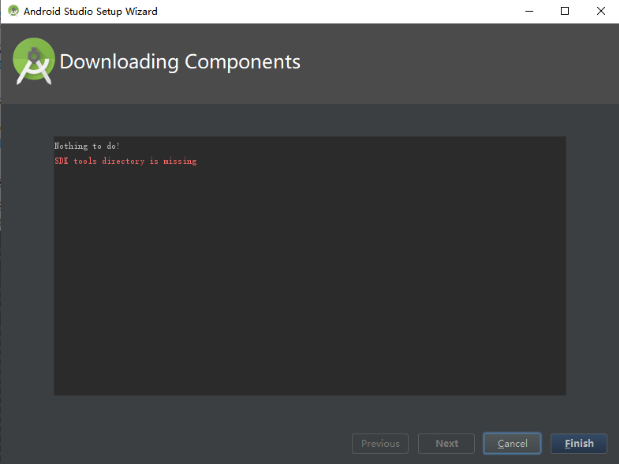Click the small Android icon in title bar

point(13,11)
